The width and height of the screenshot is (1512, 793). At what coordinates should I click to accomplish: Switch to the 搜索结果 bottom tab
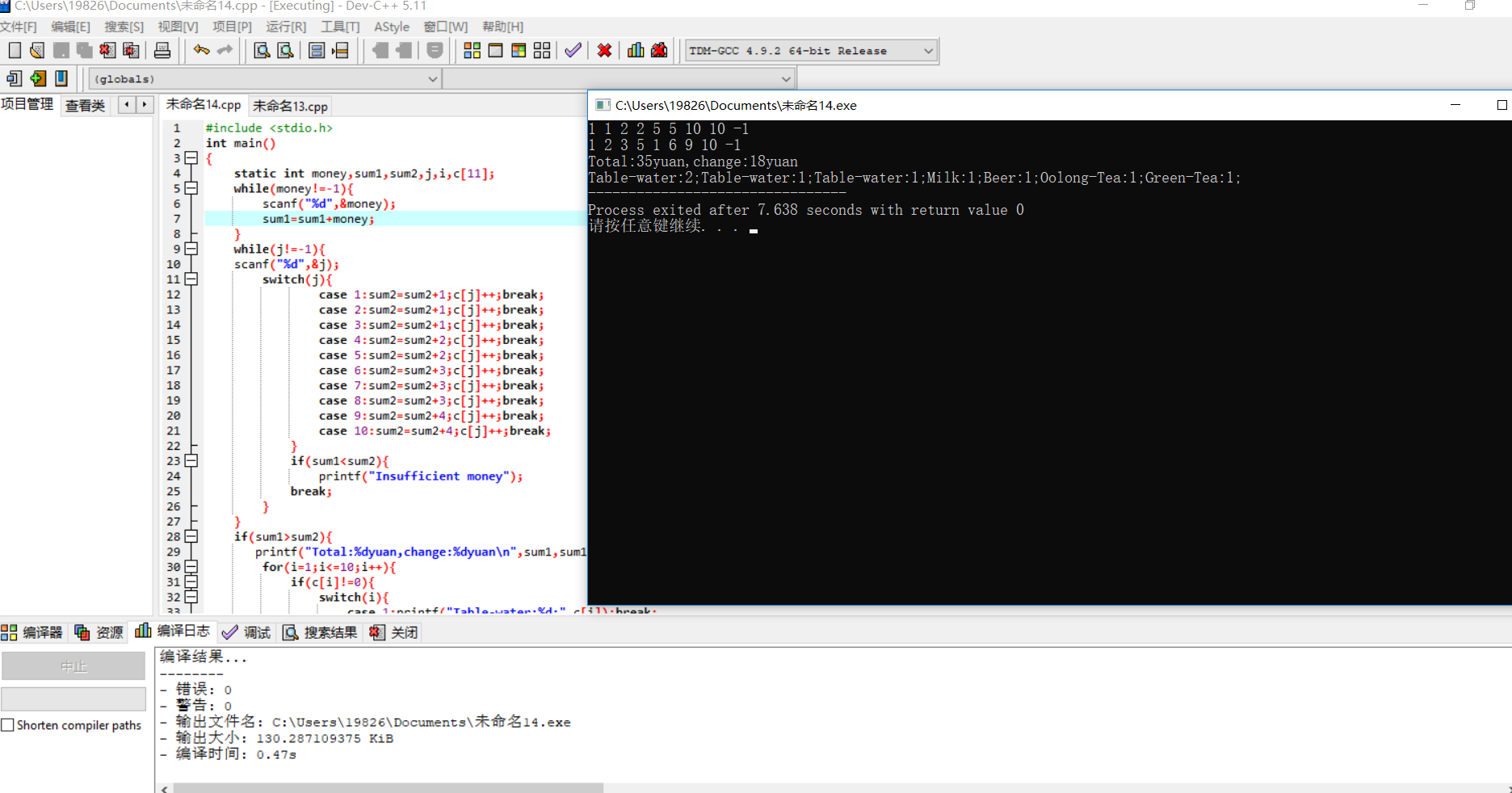point(320,632)
